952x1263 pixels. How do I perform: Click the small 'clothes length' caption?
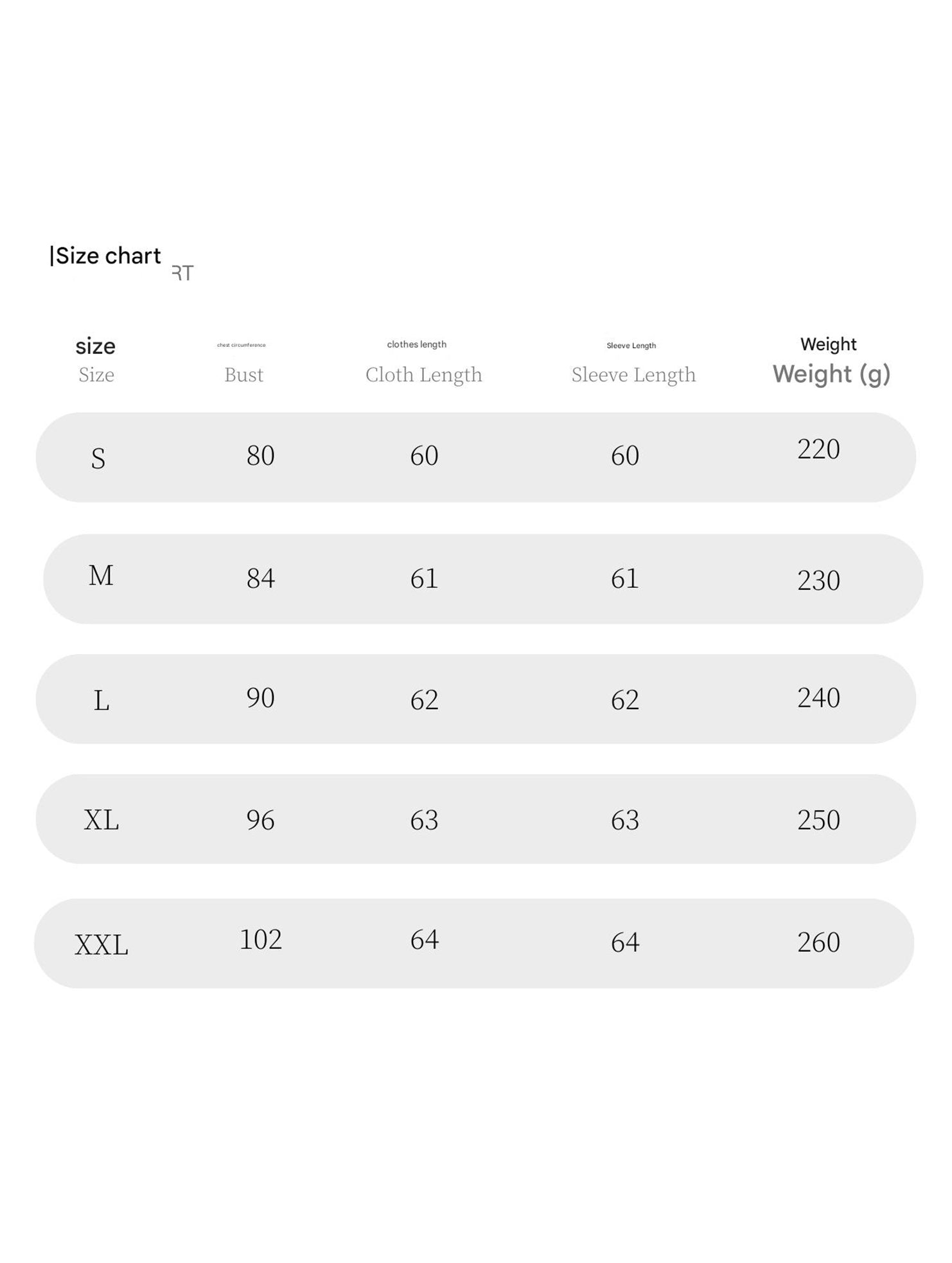click(x=416, y=344)
